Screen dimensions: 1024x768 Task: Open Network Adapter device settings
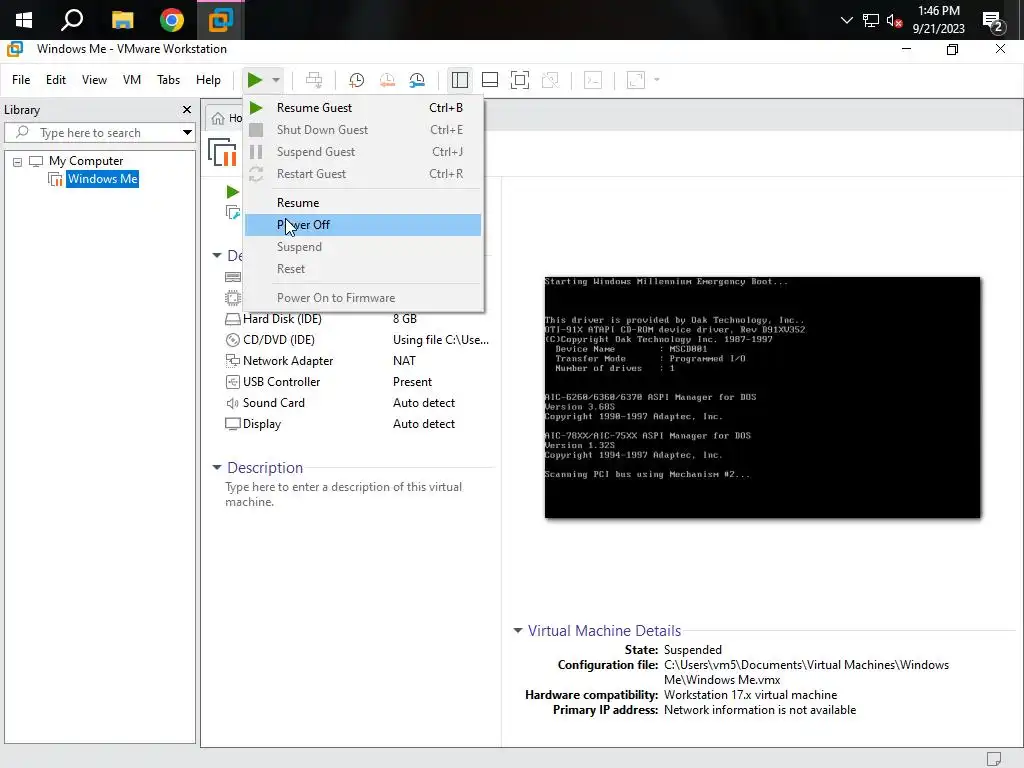tap(288, 360)
